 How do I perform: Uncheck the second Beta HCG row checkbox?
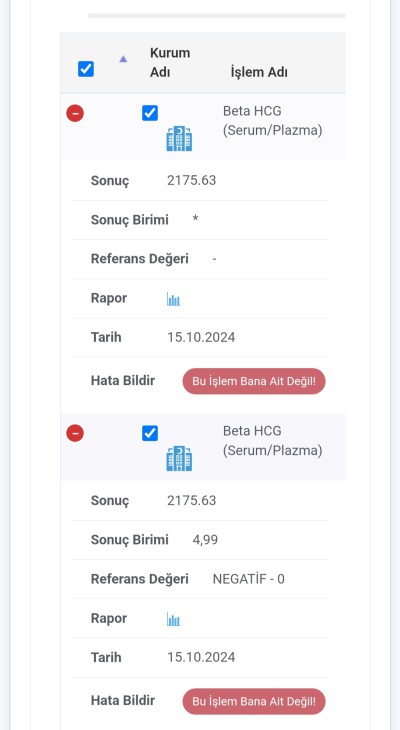pyautogui.click(x=150, y=433)
